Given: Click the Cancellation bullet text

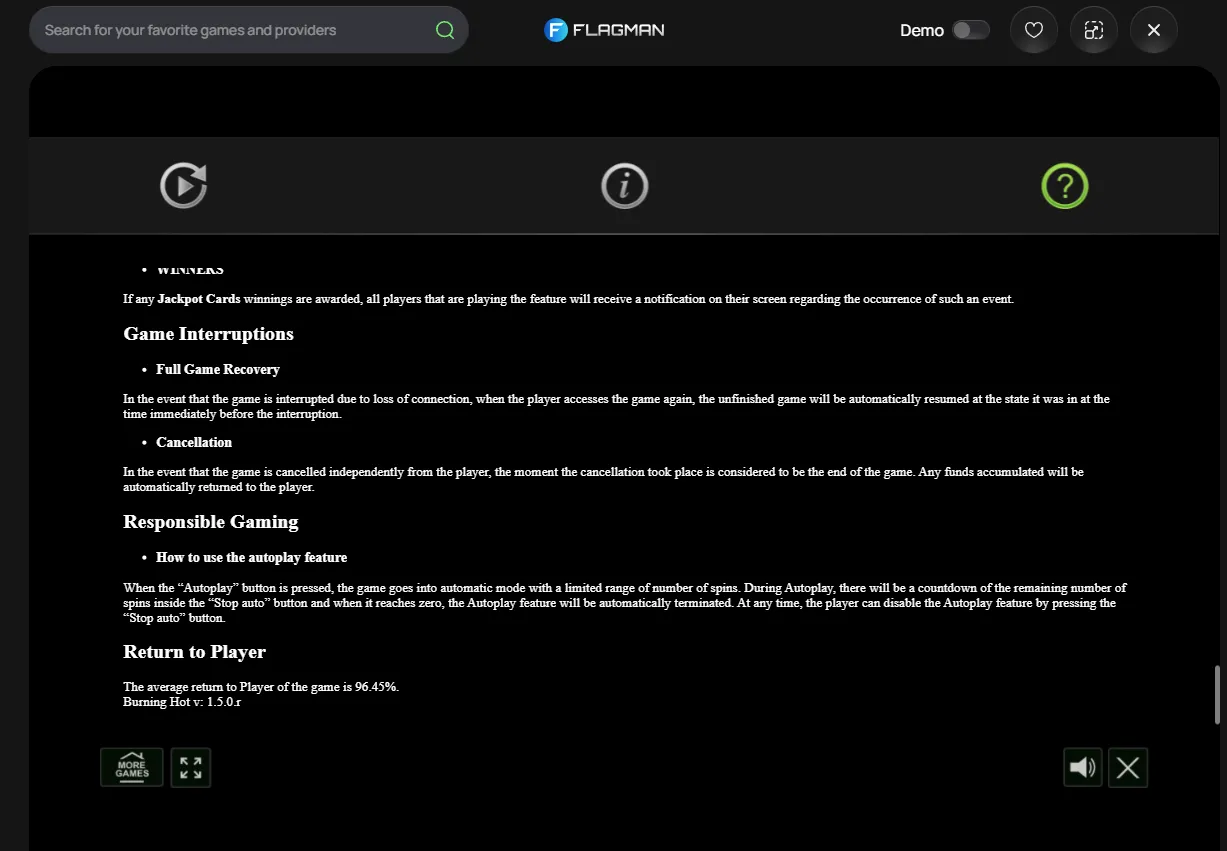Looking at the screenshot, I should coord(194,442).
